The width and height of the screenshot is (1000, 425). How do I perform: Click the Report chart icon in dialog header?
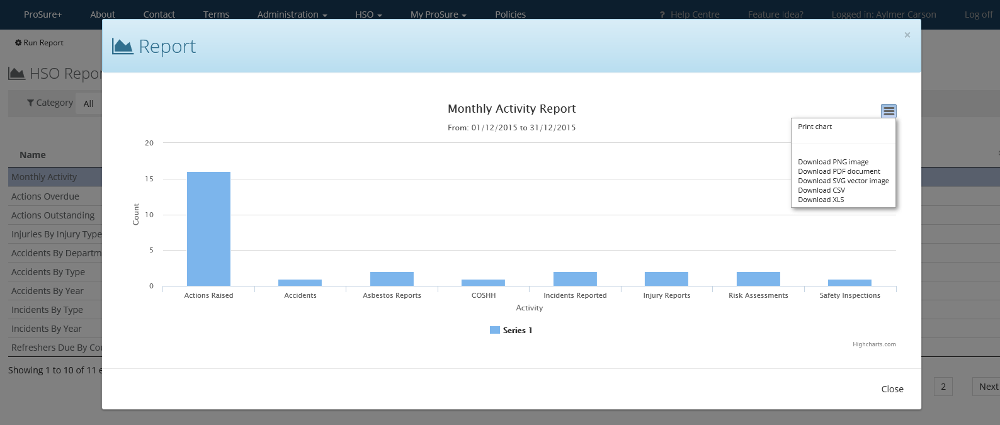pyautogui.click(x=122, y=46)
